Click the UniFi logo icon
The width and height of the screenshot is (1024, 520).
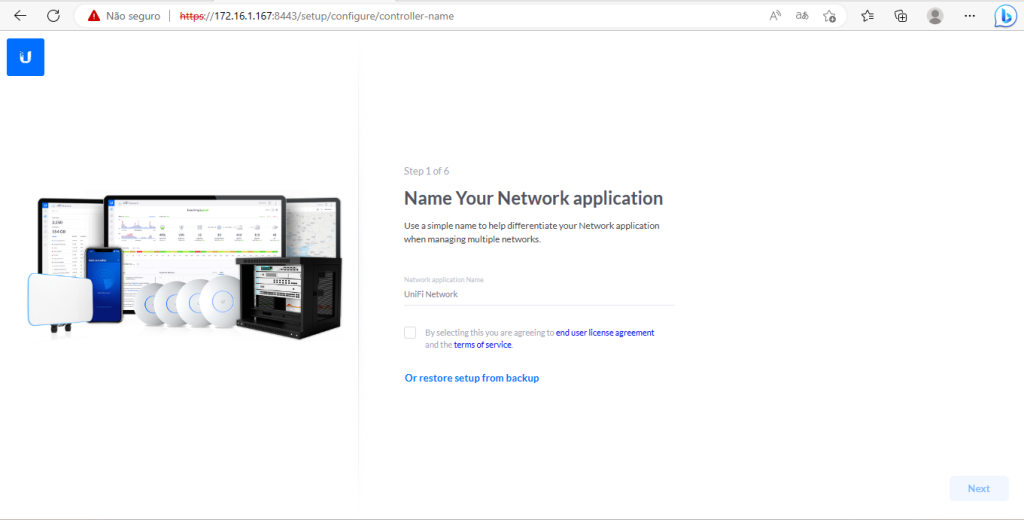pyautogui.click(x=25, y=57)
